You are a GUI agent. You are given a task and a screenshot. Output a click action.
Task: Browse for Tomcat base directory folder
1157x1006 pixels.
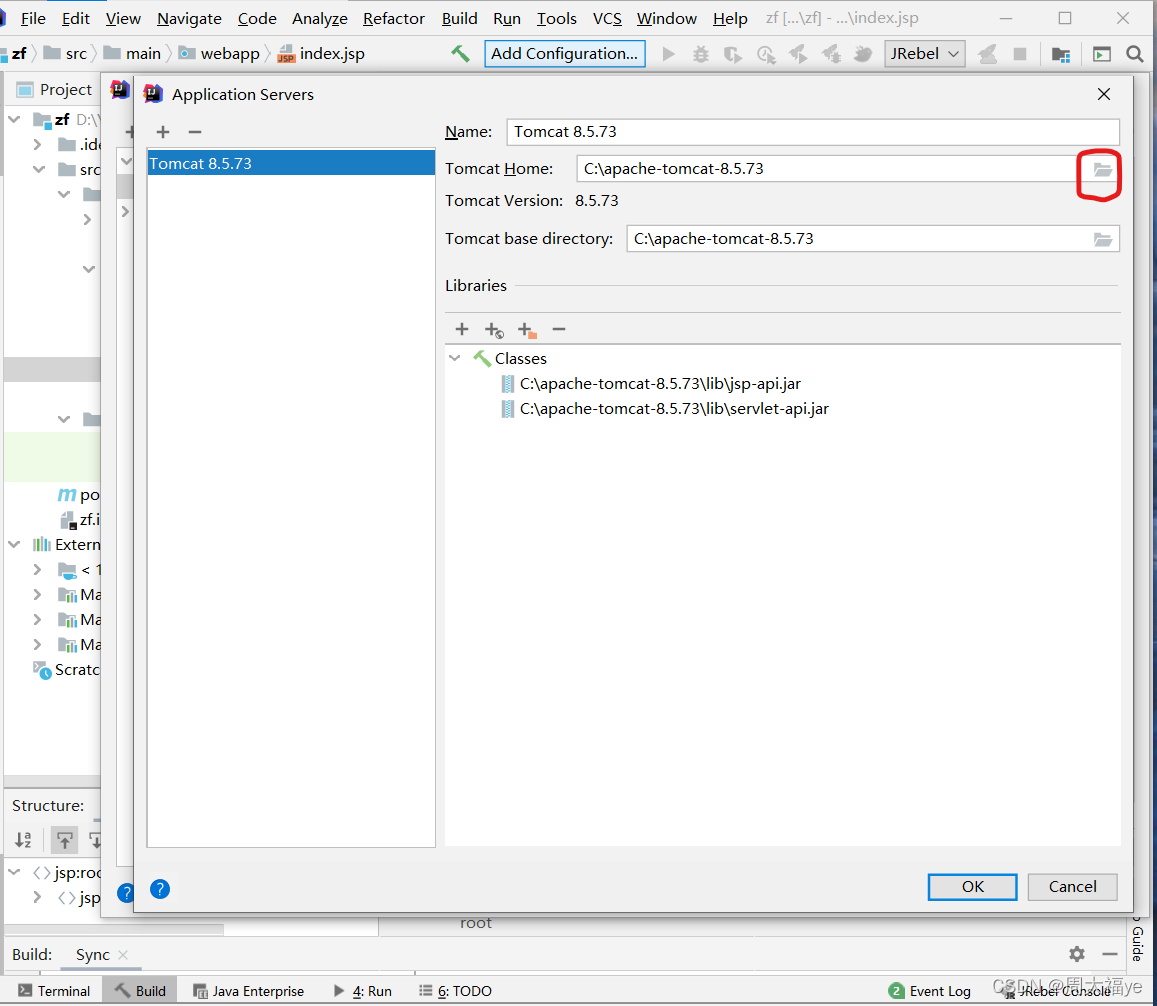pyautogui.click(x=1102, y=239)
